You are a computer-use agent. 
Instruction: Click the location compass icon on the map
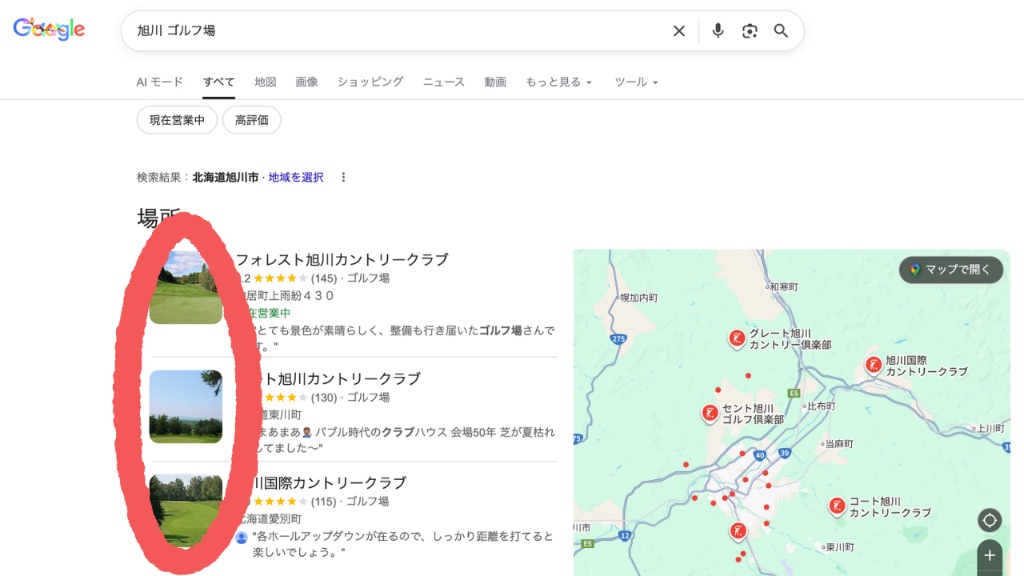pos(989,520)
